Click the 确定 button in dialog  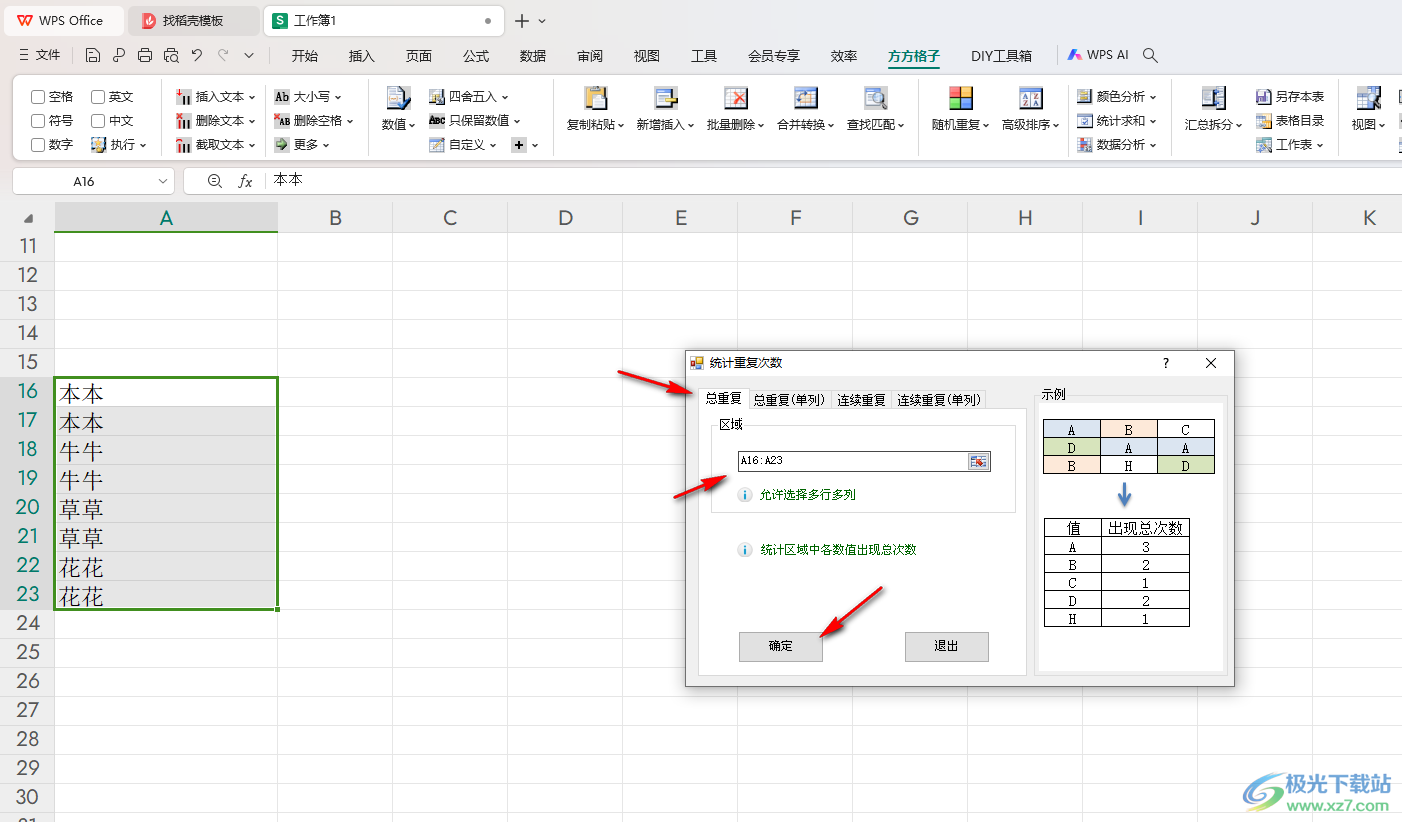click(x=781, y=646)
